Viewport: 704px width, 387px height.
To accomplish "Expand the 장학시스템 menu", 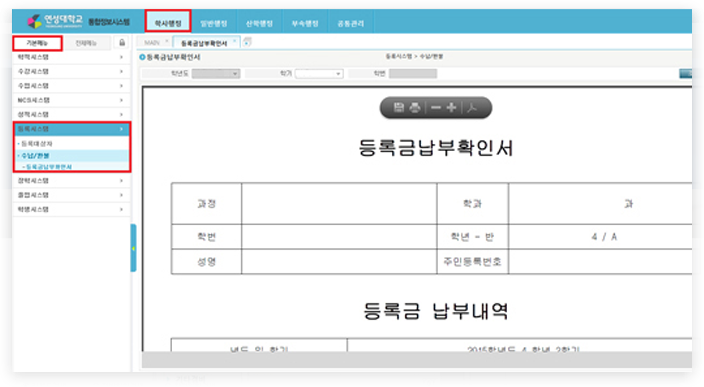I will [71, 180].
